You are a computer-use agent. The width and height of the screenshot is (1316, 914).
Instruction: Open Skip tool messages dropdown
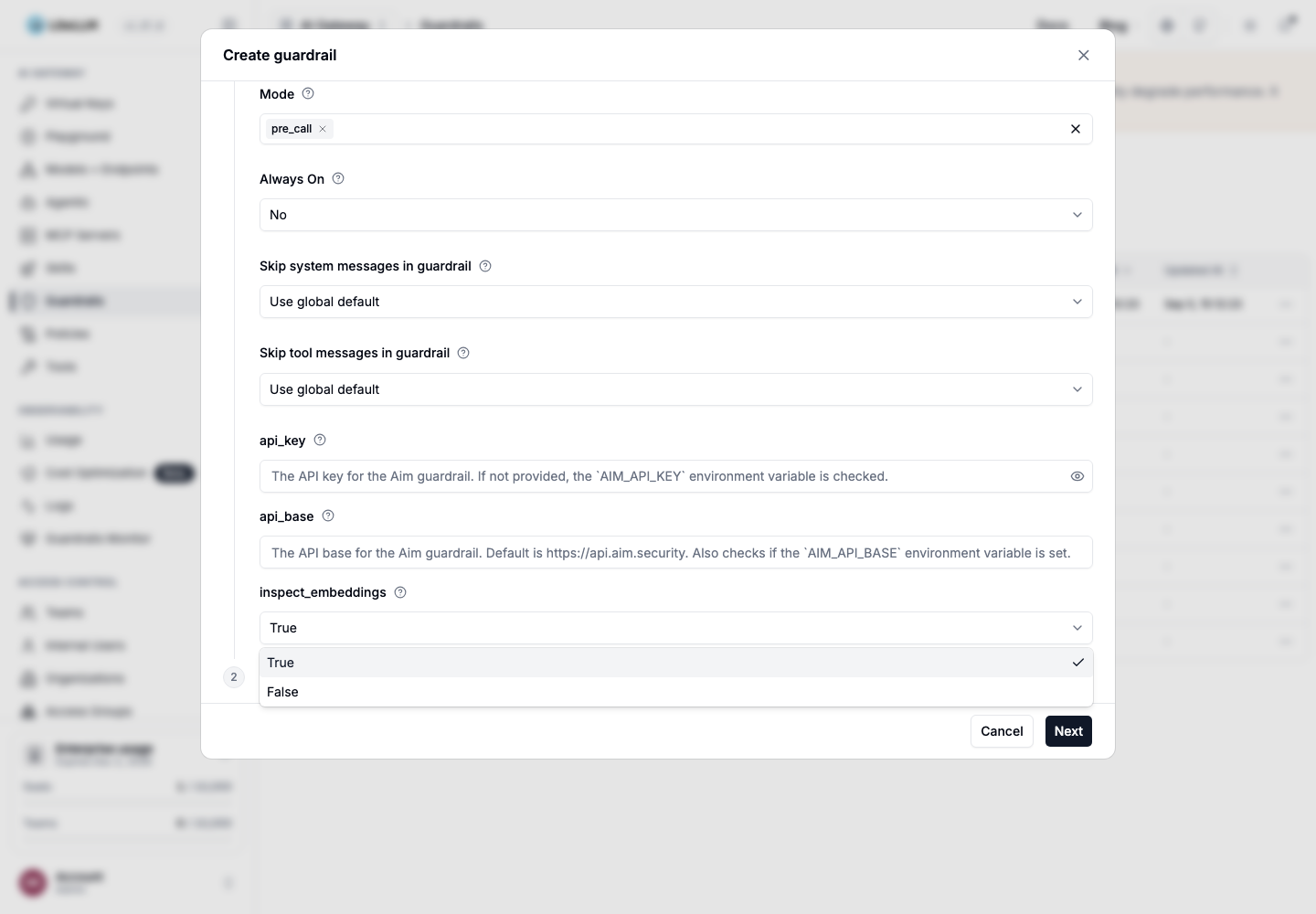676,389
